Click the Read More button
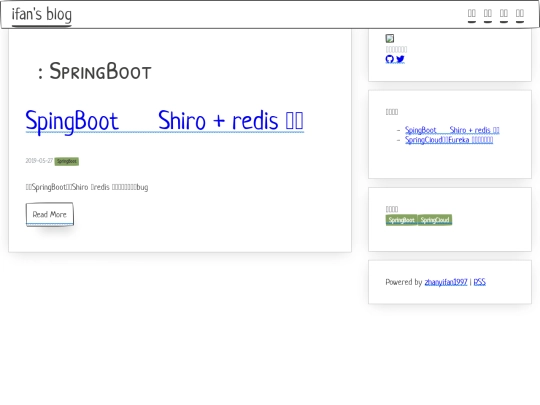 (x=50, y=214)
